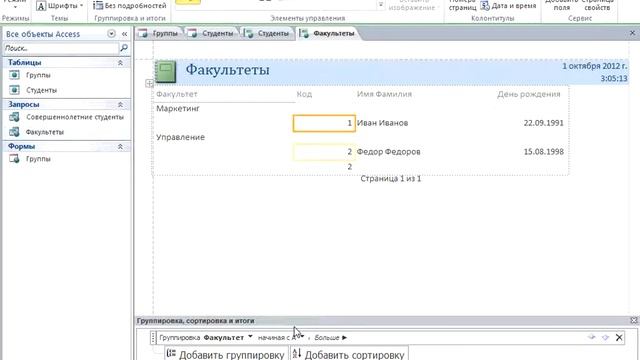The width and height of the screenshot is (640, 360).
Task: Close the Группировка, сортировка и итоги pane
Action: [633, 321]
